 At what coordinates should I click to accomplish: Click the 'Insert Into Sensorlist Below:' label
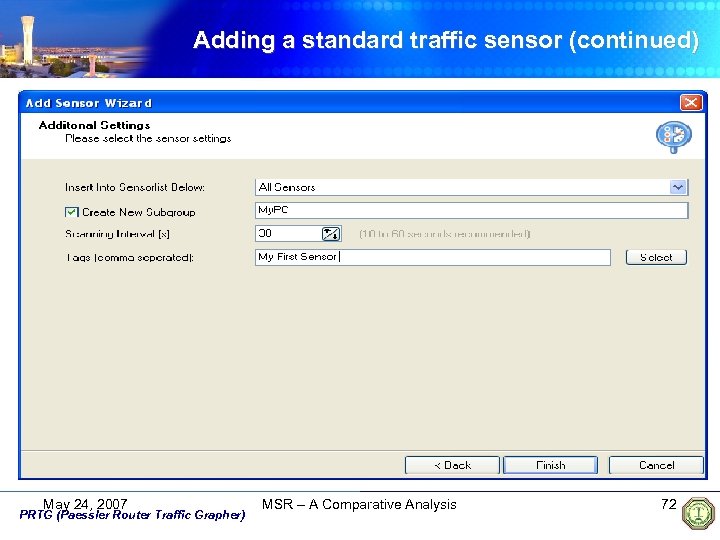click(135, 187)
